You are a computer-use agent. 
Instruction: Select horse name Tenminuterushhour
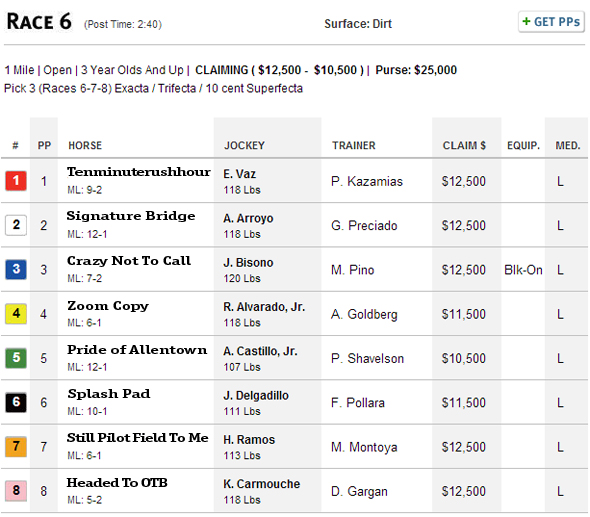(x=138, y=172)
